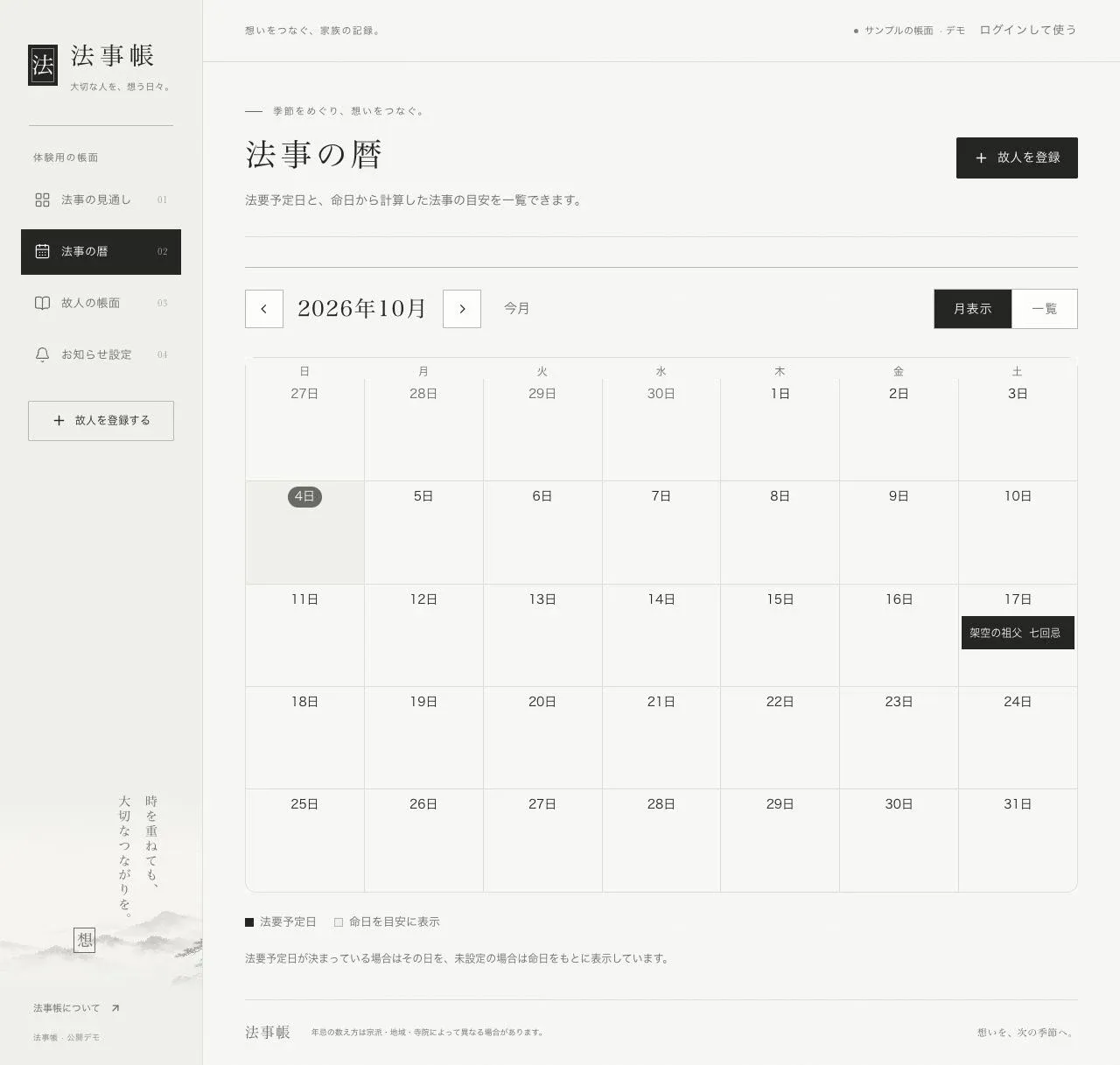Click the 法事帳 footer logo text
The width and height of the screenshot is (1120, 1065).
click(x=267, y=1033)
